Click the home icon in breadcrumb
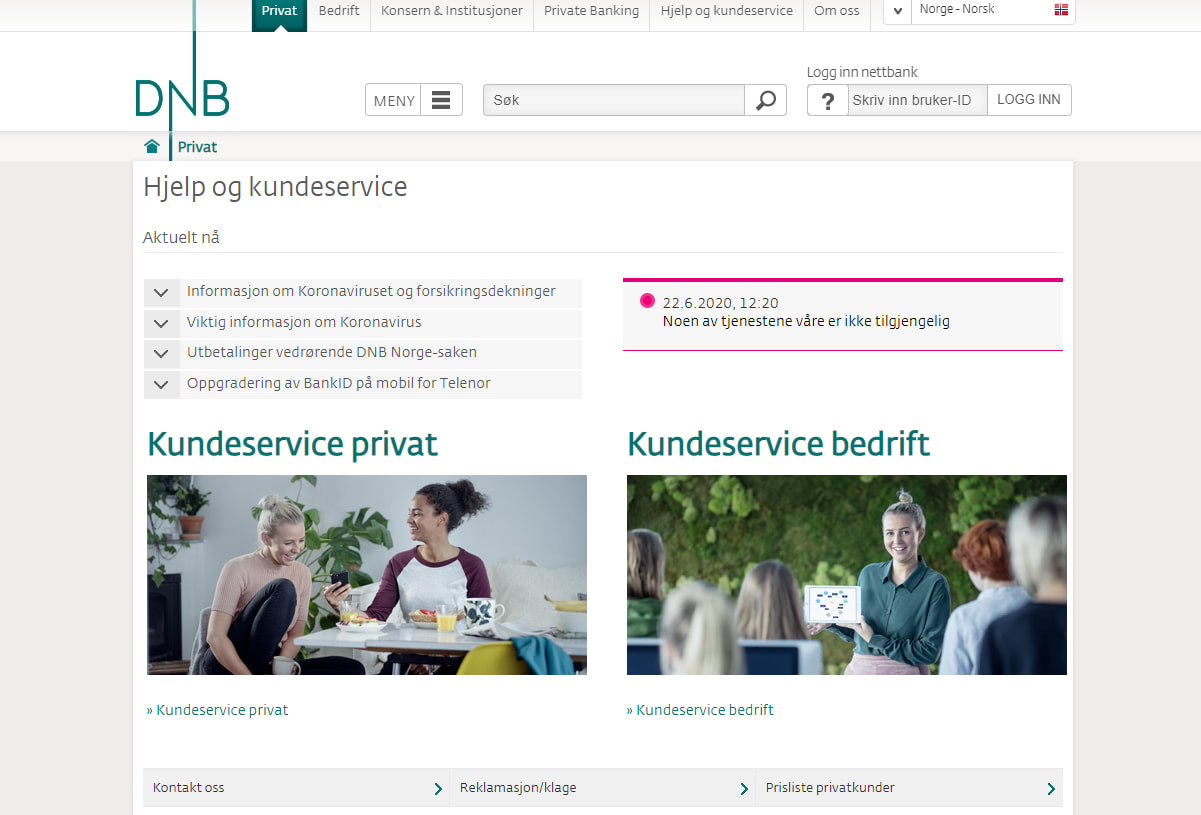This screenshot has width=1201, height=815. (x=152, y=147)
